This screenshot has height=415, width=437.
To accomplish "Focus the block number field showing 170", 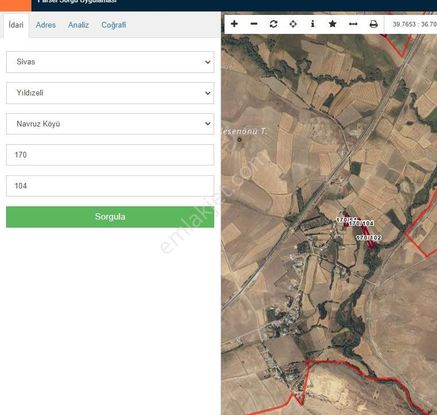I will click(110, 155).
